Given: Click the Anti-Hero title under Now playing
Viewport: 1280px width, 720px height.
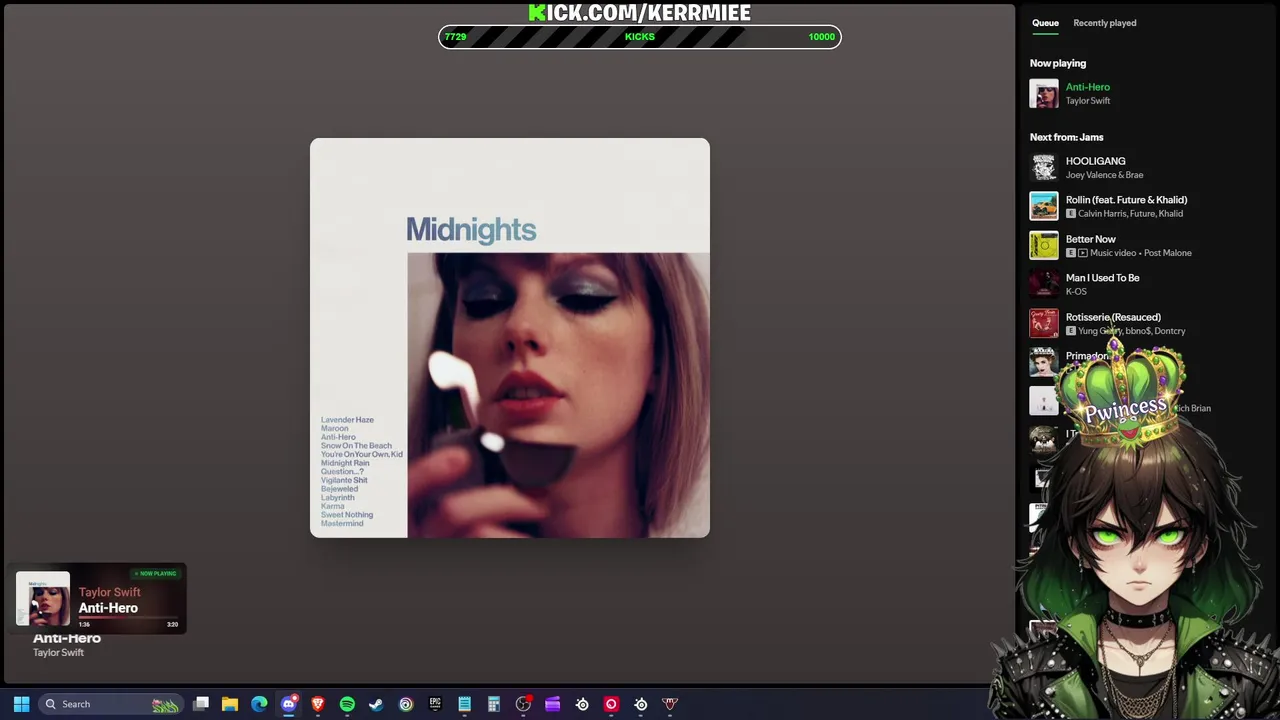Looking at the screenshot, I should (1088, 87).
